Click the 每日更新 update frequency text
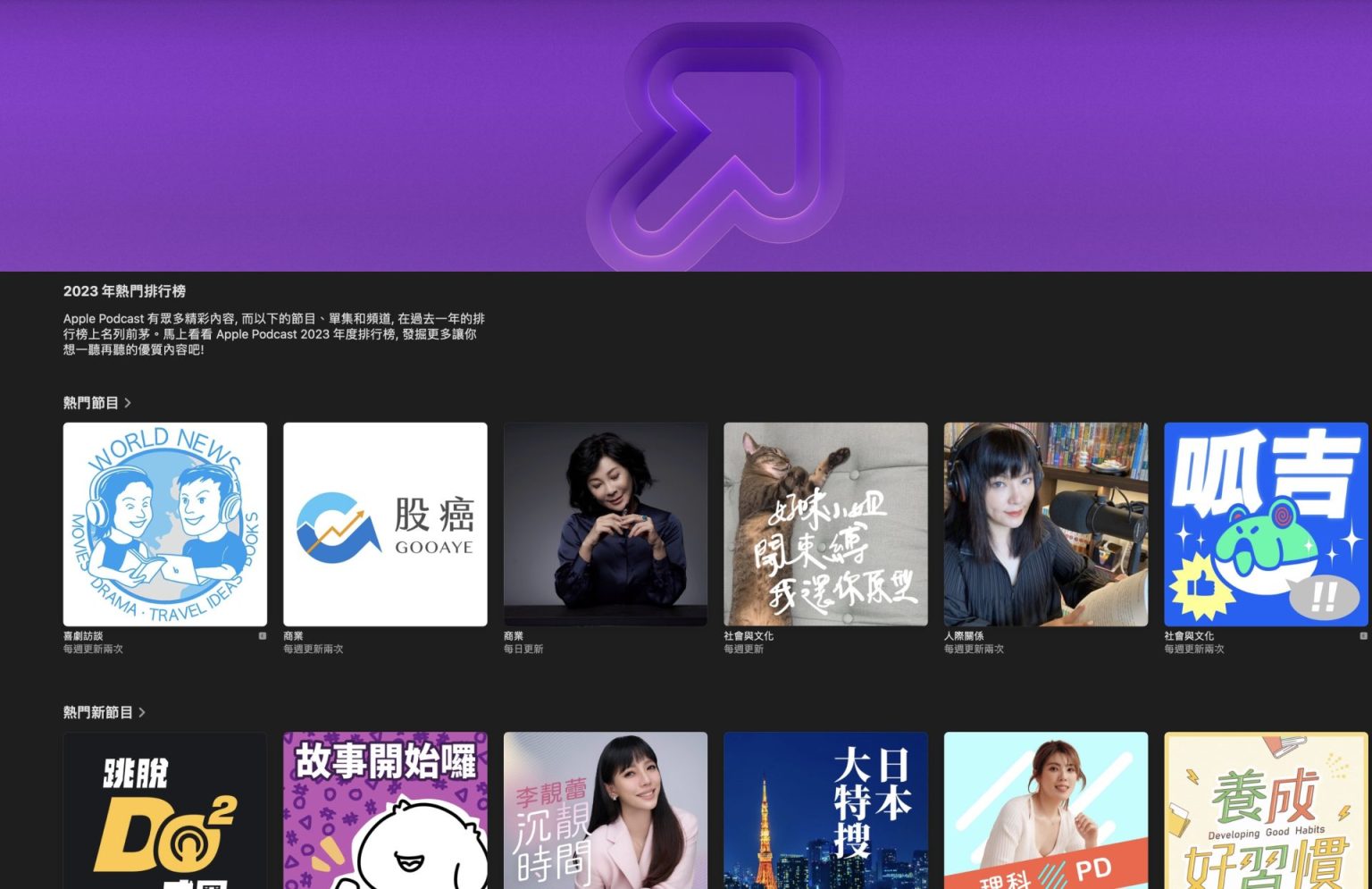 tap(523, 650)
